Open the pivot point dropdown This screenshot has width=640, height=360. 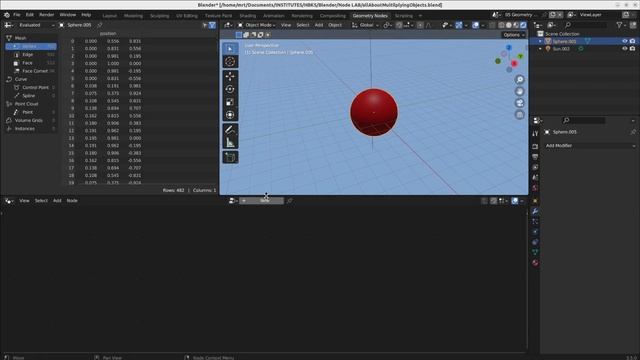[387, 25]
